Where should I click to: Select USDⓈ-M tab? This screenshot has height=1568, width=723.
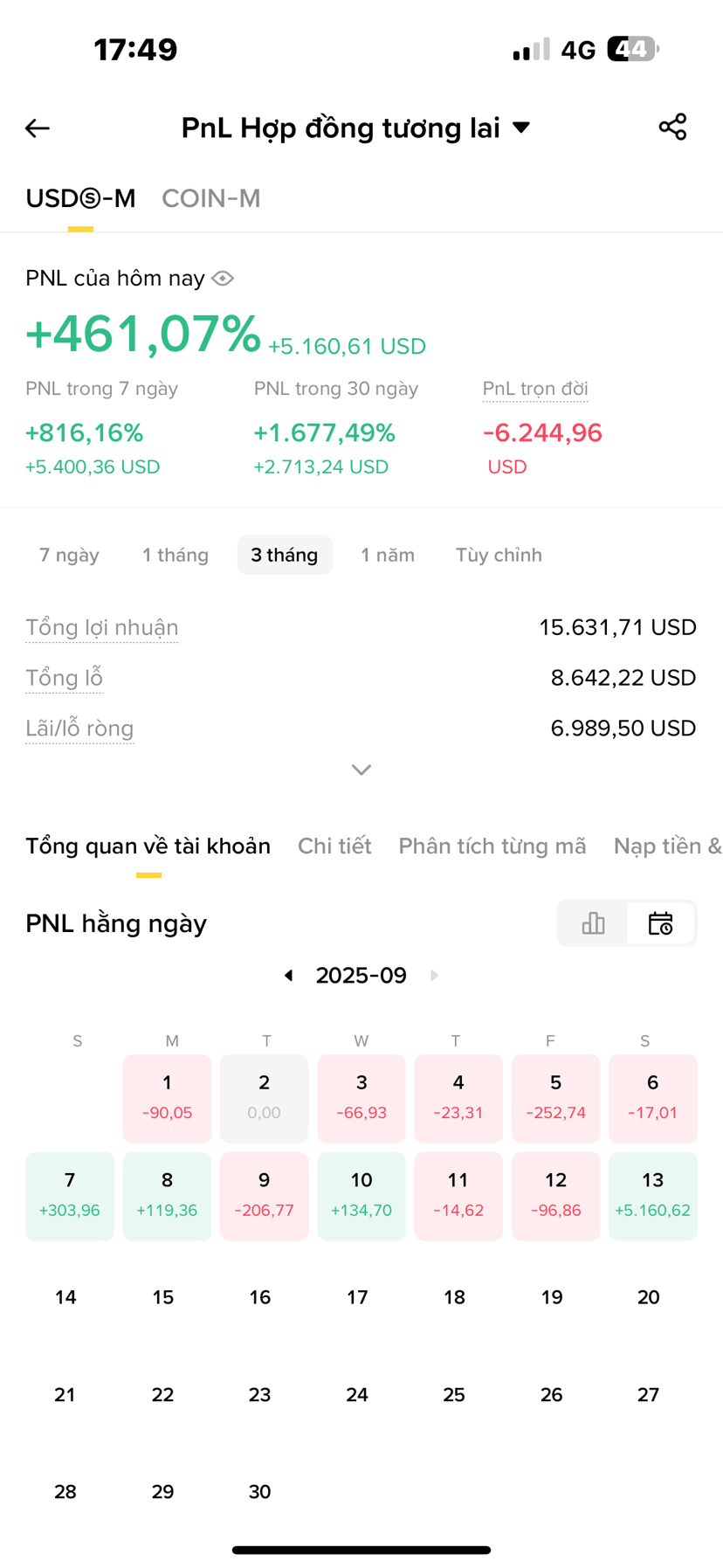pyautogui.click(x=80, y=199)
